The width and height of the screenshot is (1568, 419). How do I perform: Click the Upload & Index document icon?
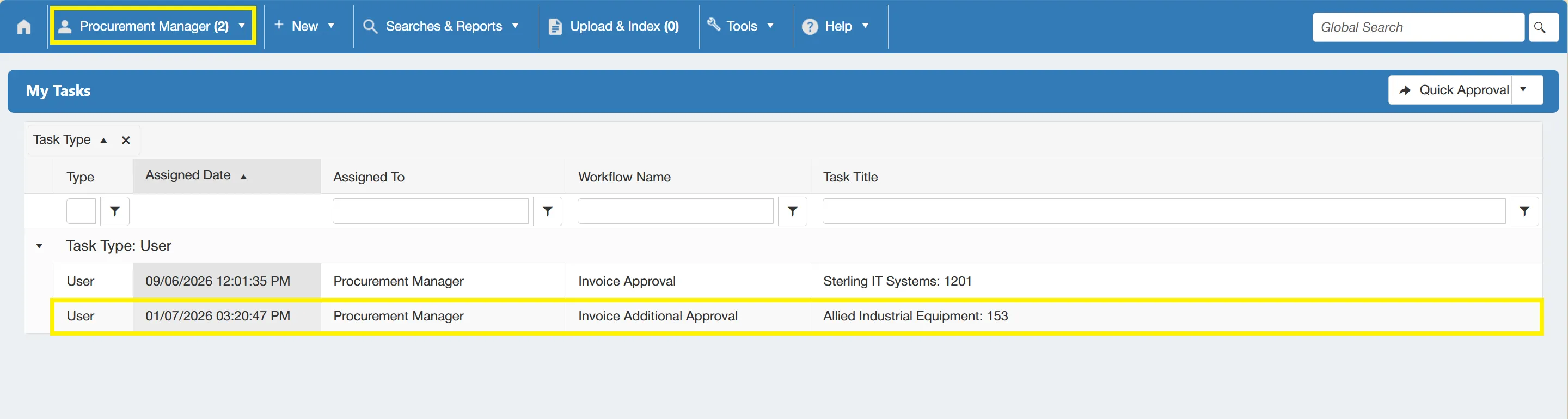pos(555,27)
